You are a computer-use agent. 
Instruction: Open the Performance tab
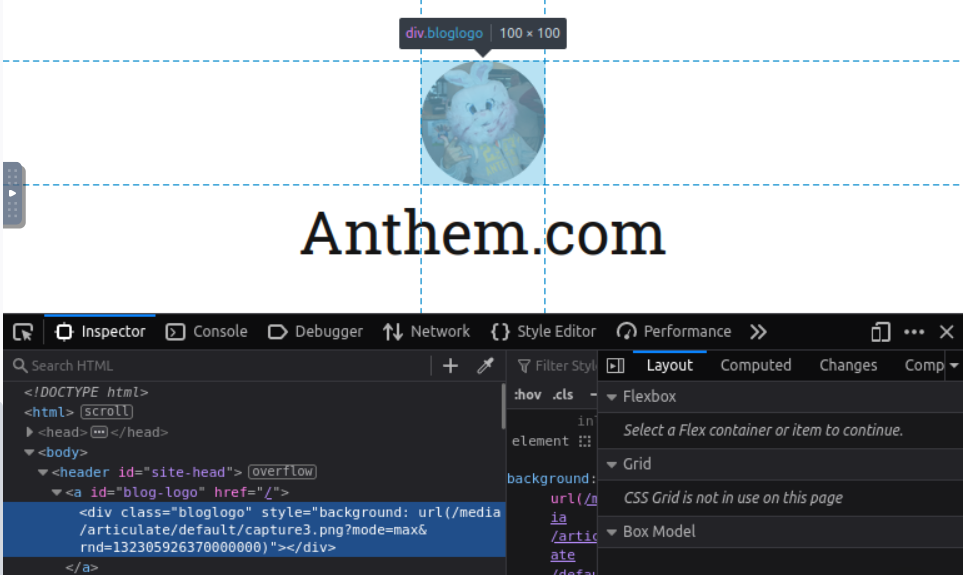click(x=674, y=332)
